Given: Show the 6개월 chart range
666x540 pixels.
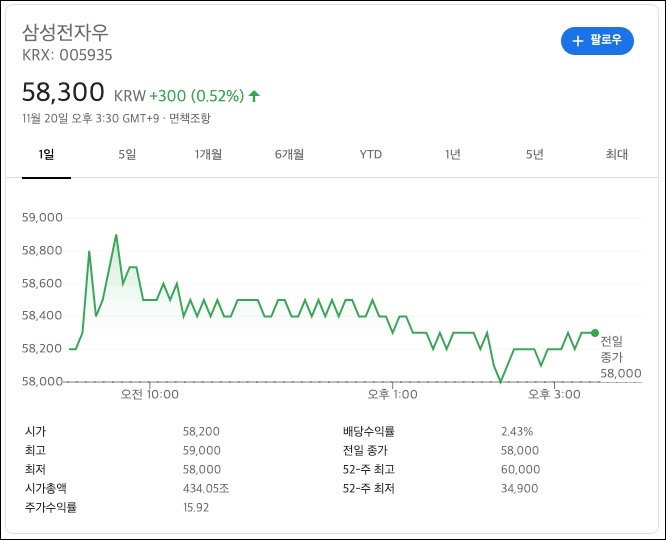Looking at the screenshot, I should tap(289, 154).
